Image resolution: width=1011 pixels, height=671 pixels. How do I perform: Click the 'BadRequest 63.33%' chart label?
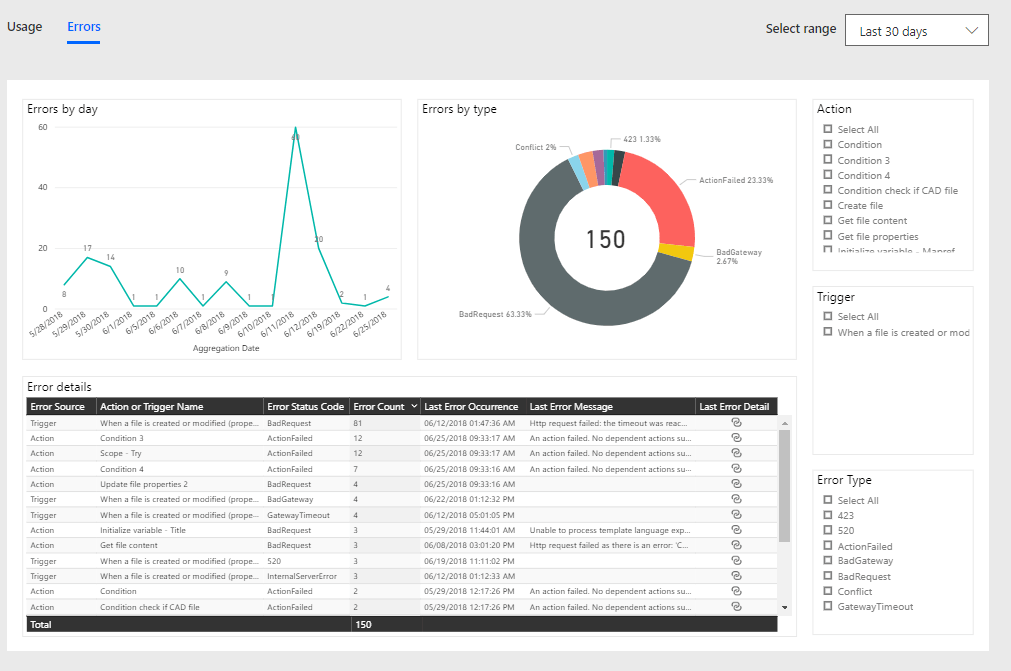pyautogui.click(x=495, y=314)
